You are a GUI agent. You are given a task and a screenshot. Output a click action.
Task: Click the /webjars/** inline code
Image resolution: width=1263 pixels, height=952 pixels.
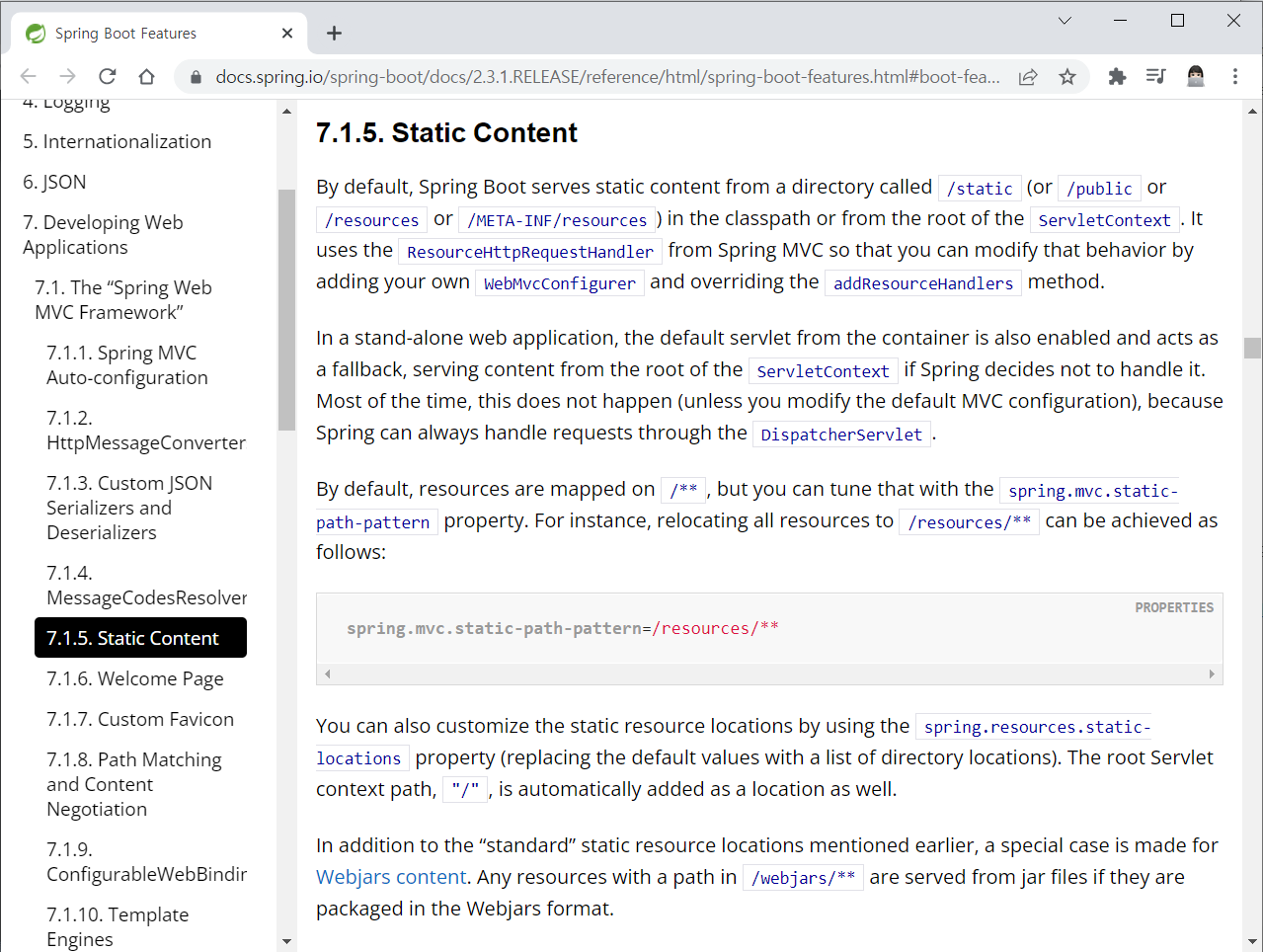pos(803,878)
